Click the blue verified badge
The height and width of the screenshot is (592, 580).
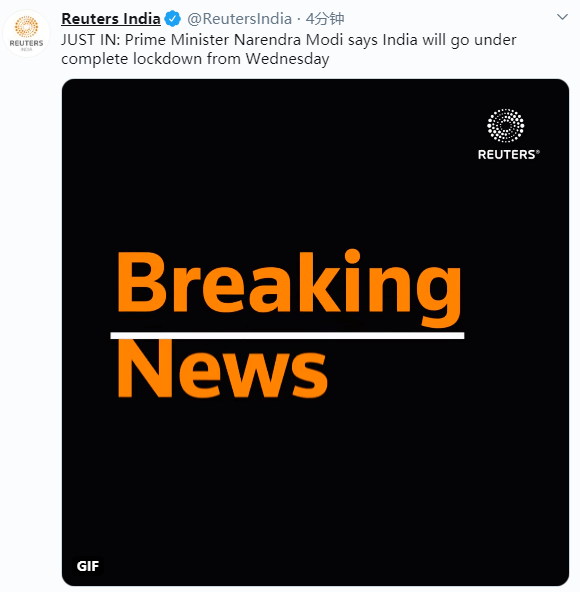point(173,18)
